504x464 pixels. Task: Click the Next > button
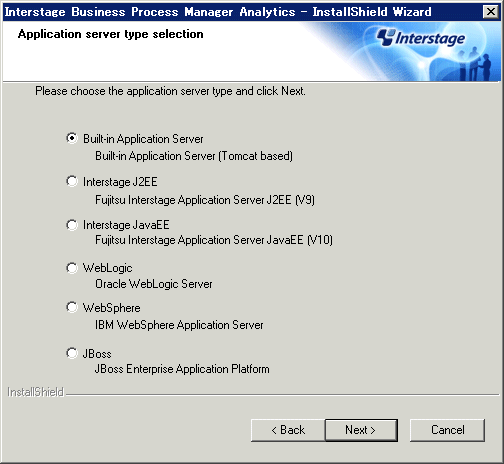click(361, 430)
